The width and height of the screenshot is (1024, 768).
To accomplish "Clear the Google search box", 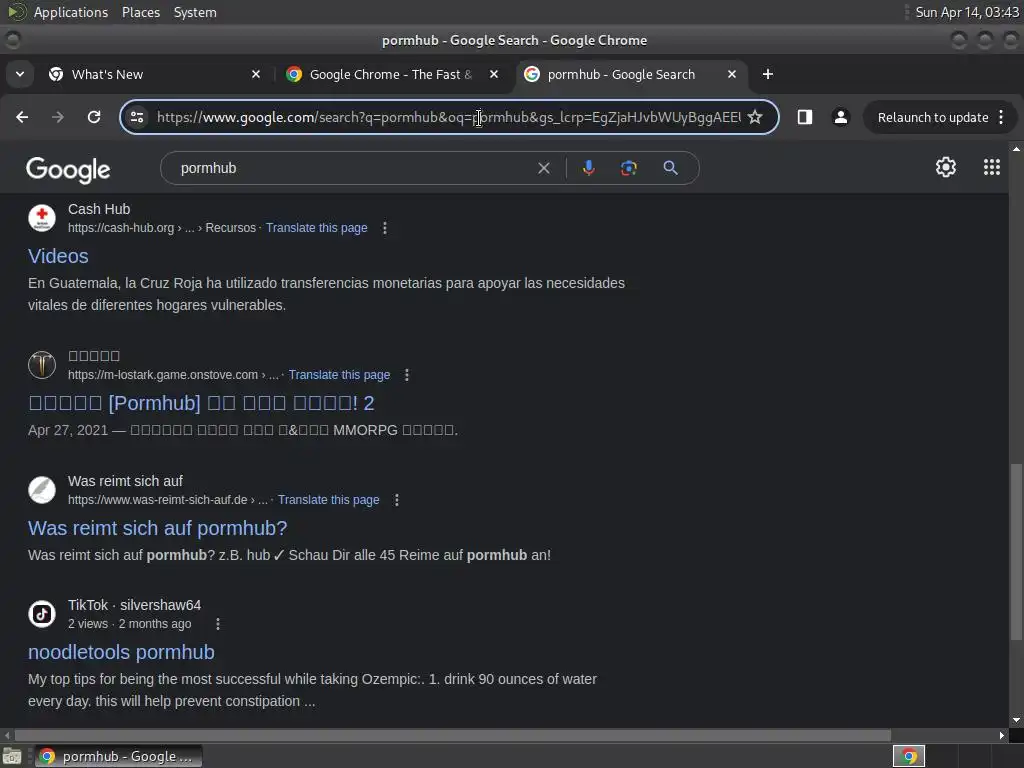I will (x=543, y=168).
